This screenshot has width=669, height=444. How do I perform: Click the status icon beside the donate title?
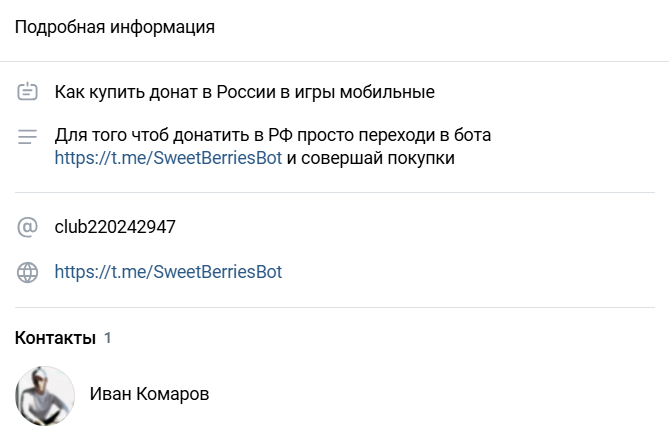28,93
